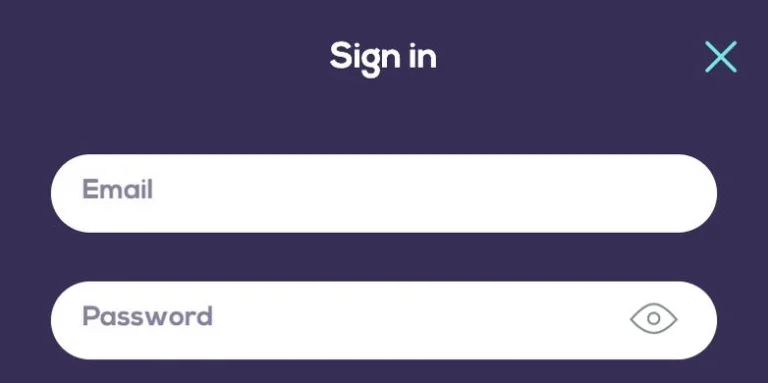Unmask password via the eye symbol
This screenshot has width=768, height=383.
653,318
